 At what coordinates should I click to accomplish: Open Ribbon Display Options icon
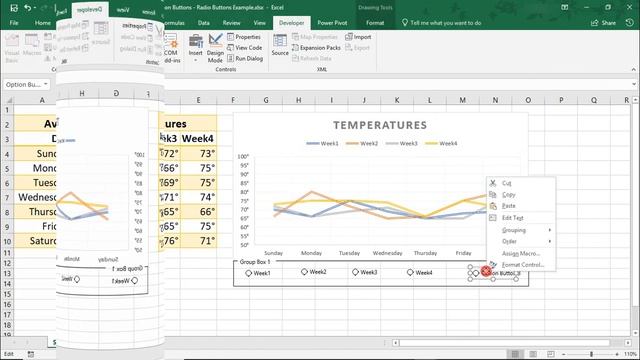pos(564,7)
